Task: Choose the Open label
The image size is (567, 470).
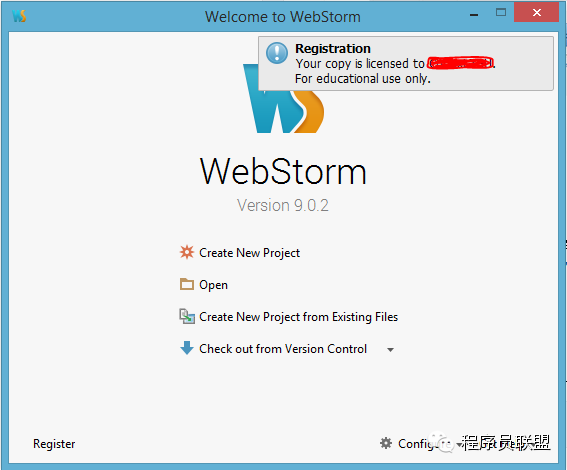Action: [x=213, y=285]
